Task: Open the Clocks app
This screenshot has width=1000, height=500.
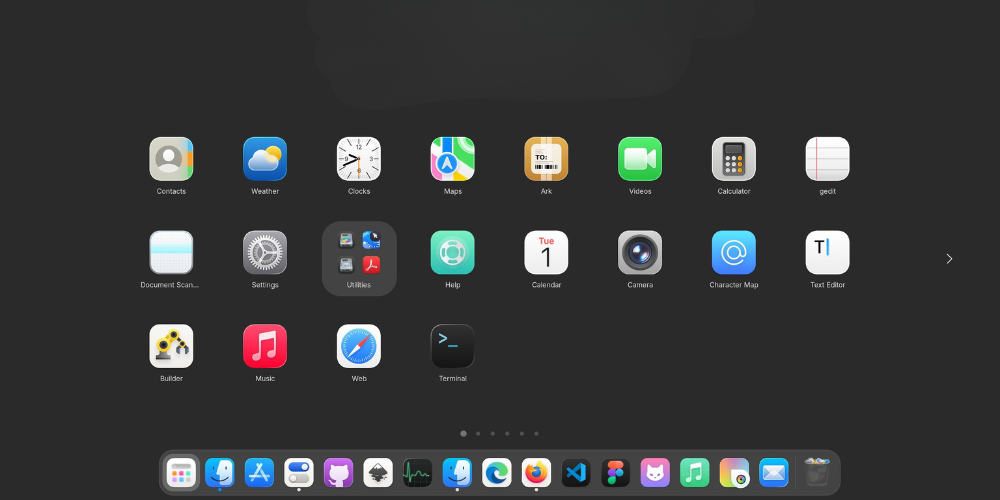Action: click(x=359, y=159)
